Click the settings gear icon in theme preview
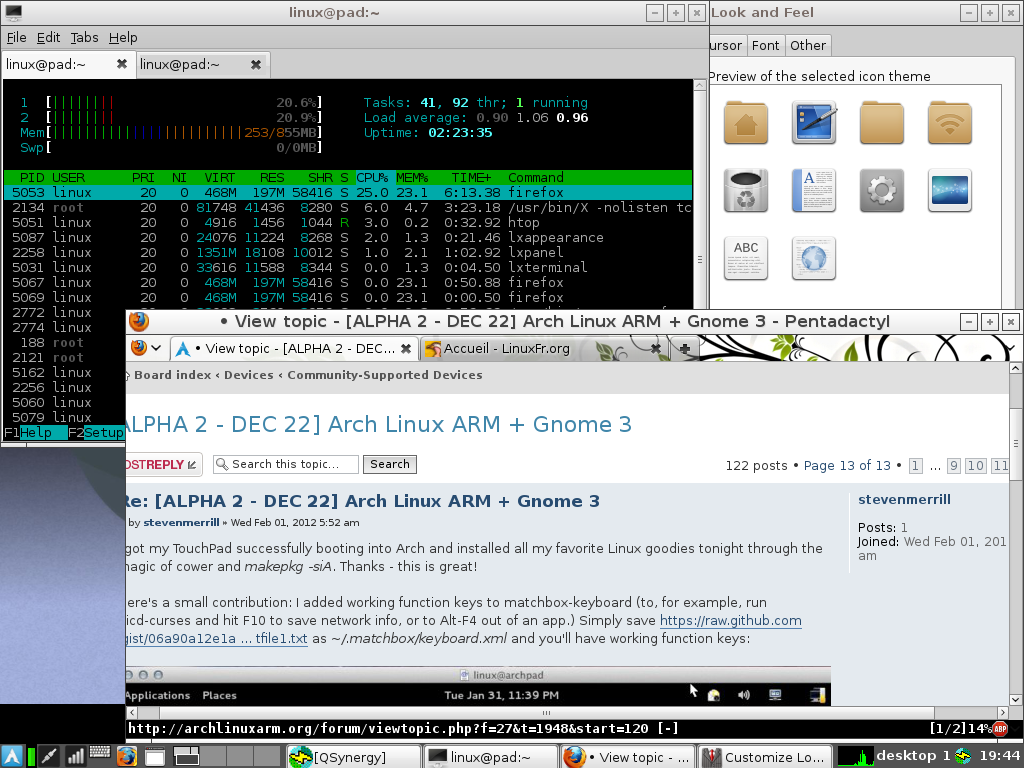The height and width of the screenshot is (768, 1024). click(882, 190)
